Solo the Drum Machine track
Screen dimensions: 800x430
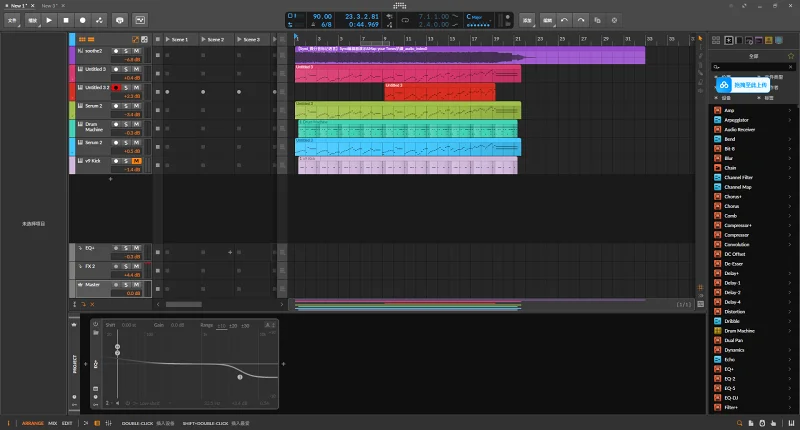click(126, 124)
